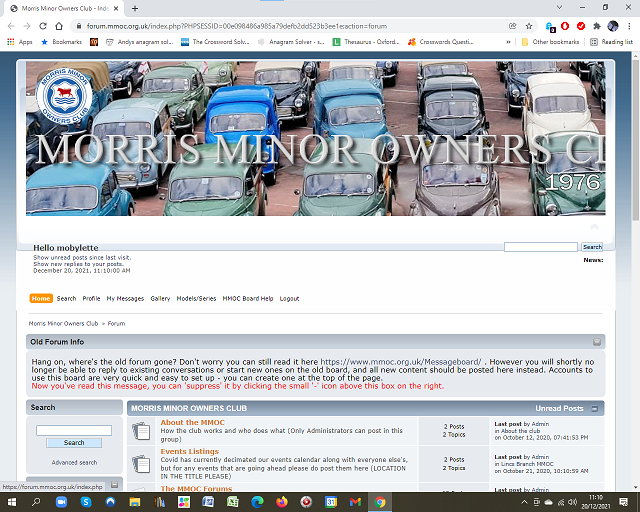Open Windows Start menu
This screenshot has width=640, height=512.
pyautogui.click(x=11, y=502)
